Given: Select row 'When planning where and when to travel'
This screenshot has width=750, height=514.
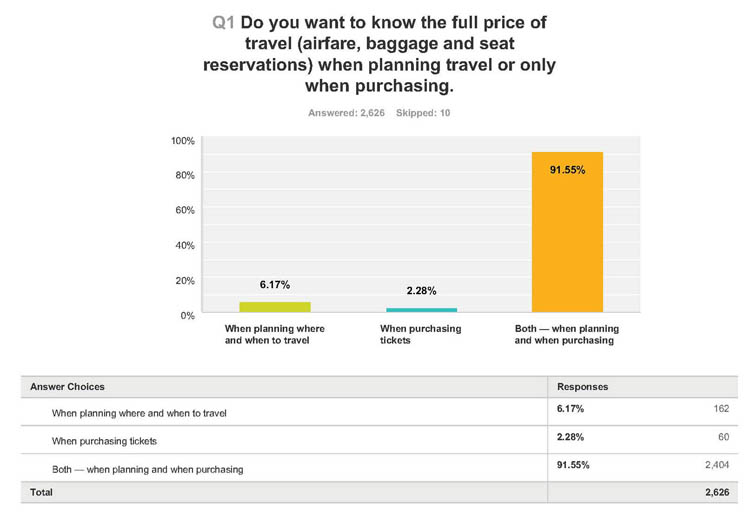Looking at the screenshot, I should coord(379,412).
